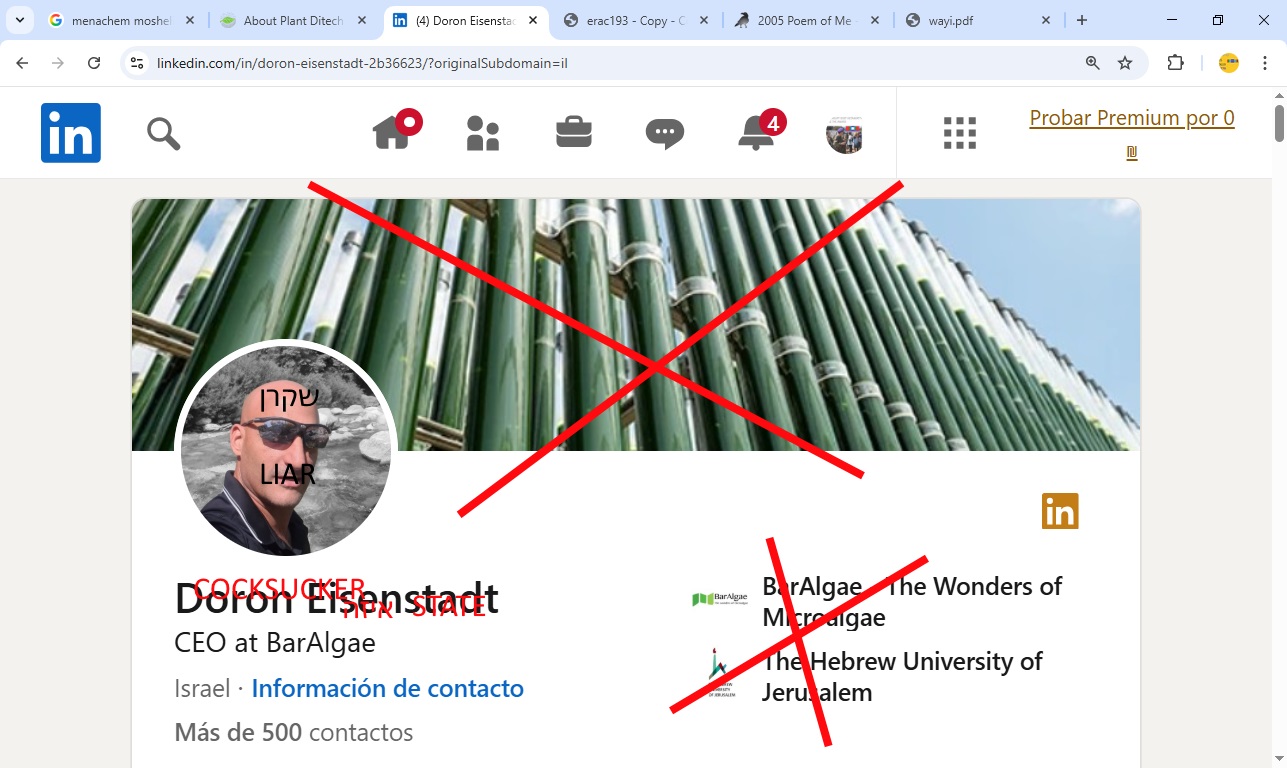Open the Chrome three-dot menu

tap(1265, 63)
